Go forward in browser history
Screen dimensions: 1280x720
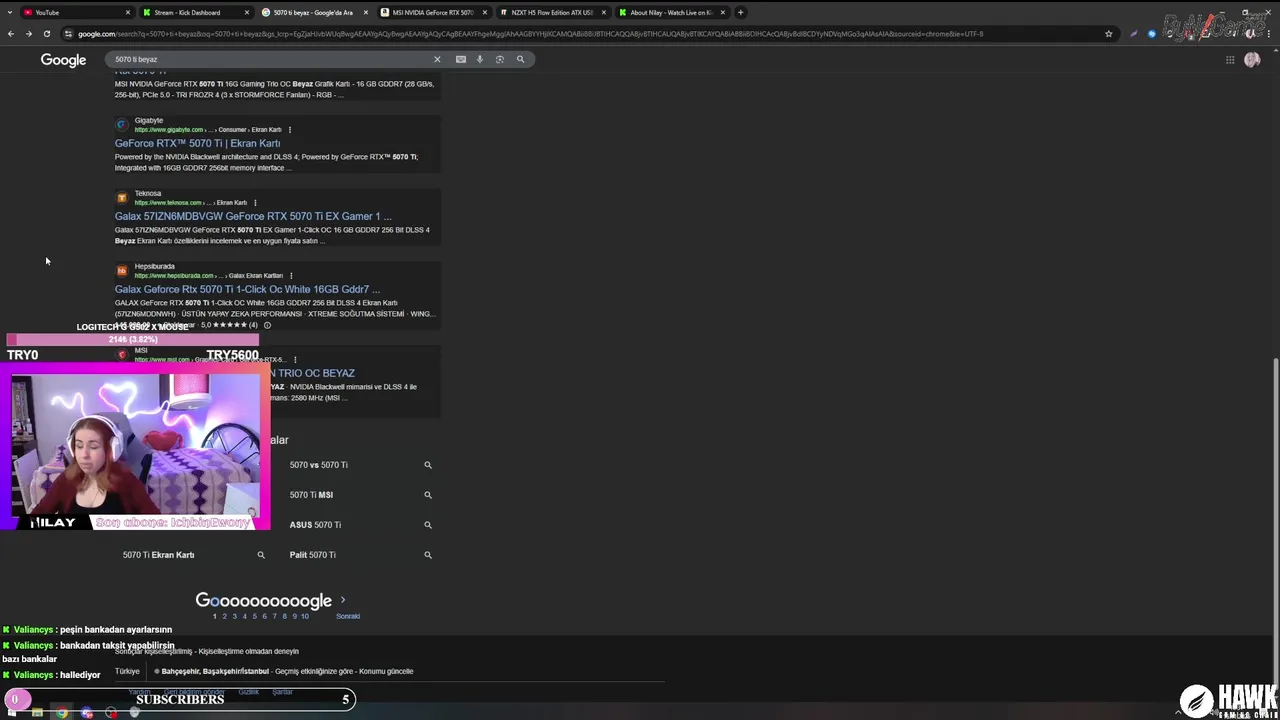click(28, 33)
